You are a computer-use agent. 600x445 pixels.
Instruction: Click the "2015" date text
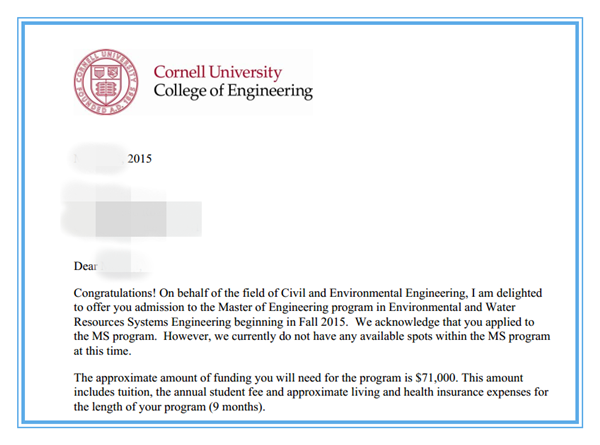pos(139,157)
